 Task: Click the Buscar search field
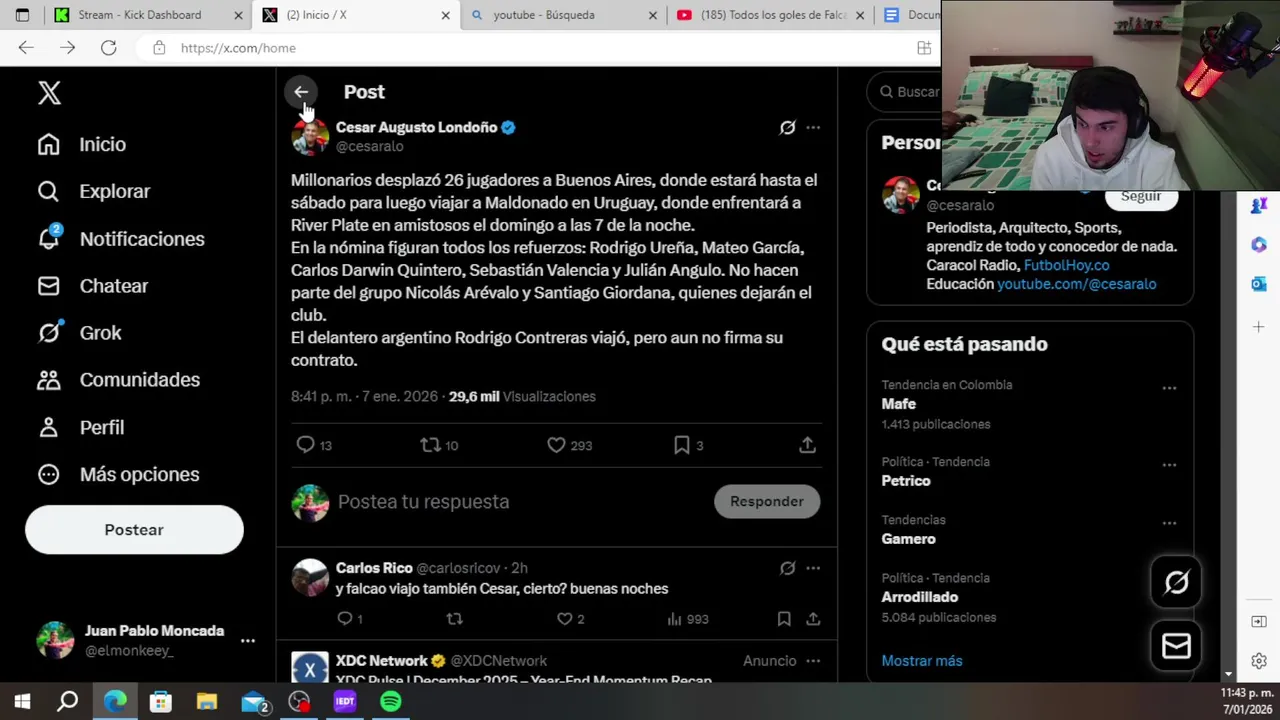904,92
